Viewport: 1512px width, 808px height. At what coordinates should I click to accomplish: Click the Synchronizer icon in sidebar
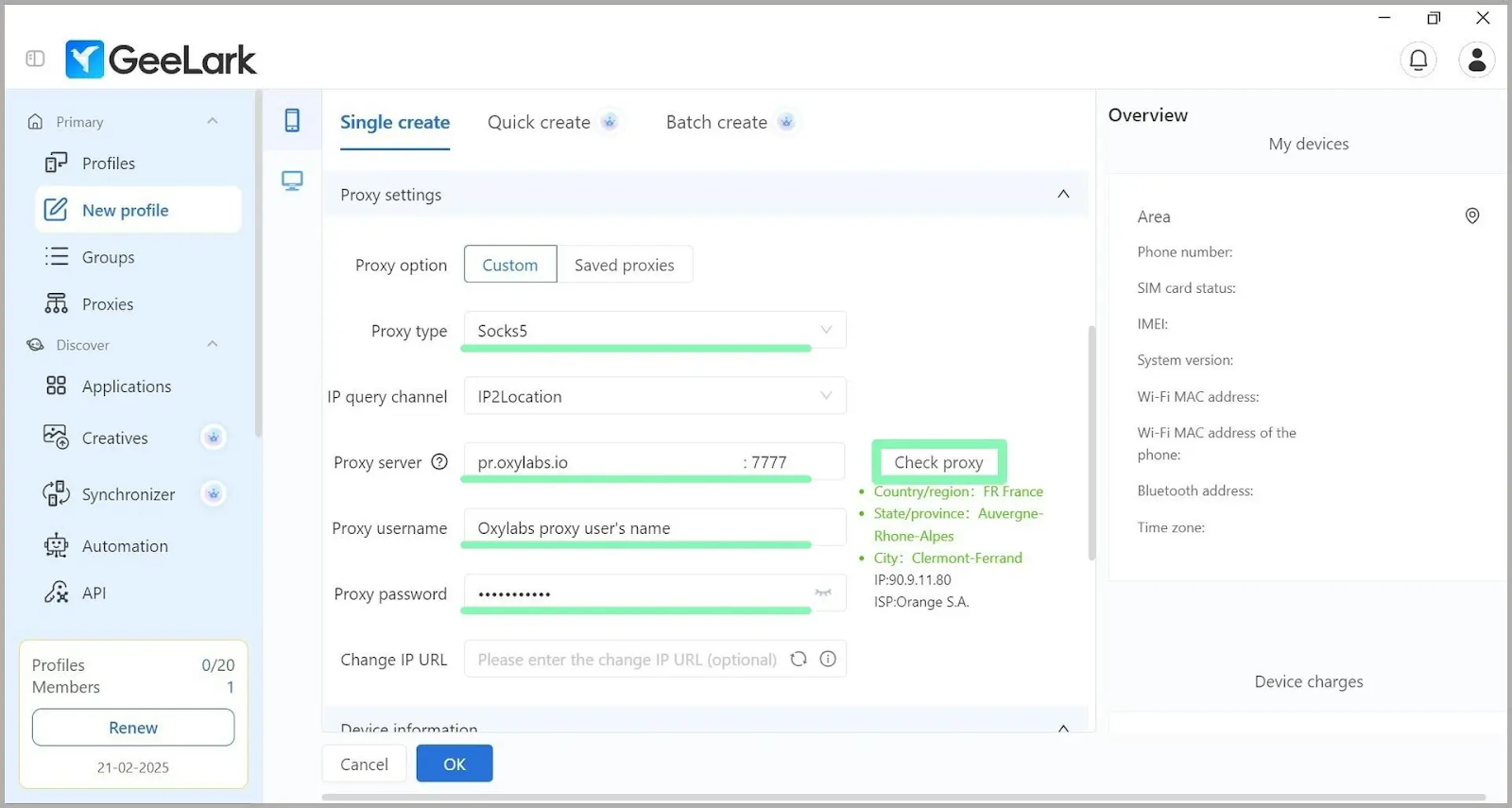(x=57, y=493)
